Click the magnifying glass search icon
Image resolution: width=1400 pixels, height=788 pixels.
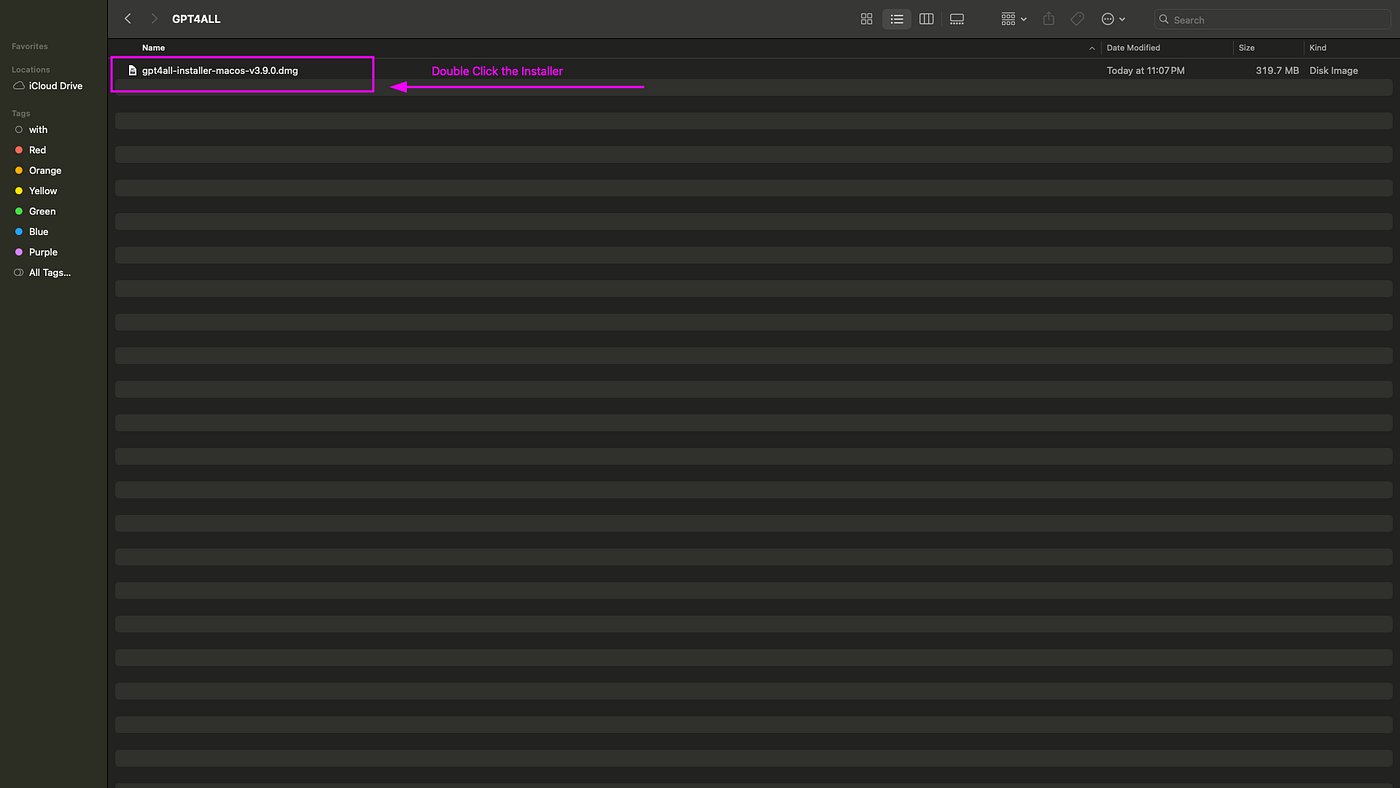pyautogui.click(x=1164, y=19)
